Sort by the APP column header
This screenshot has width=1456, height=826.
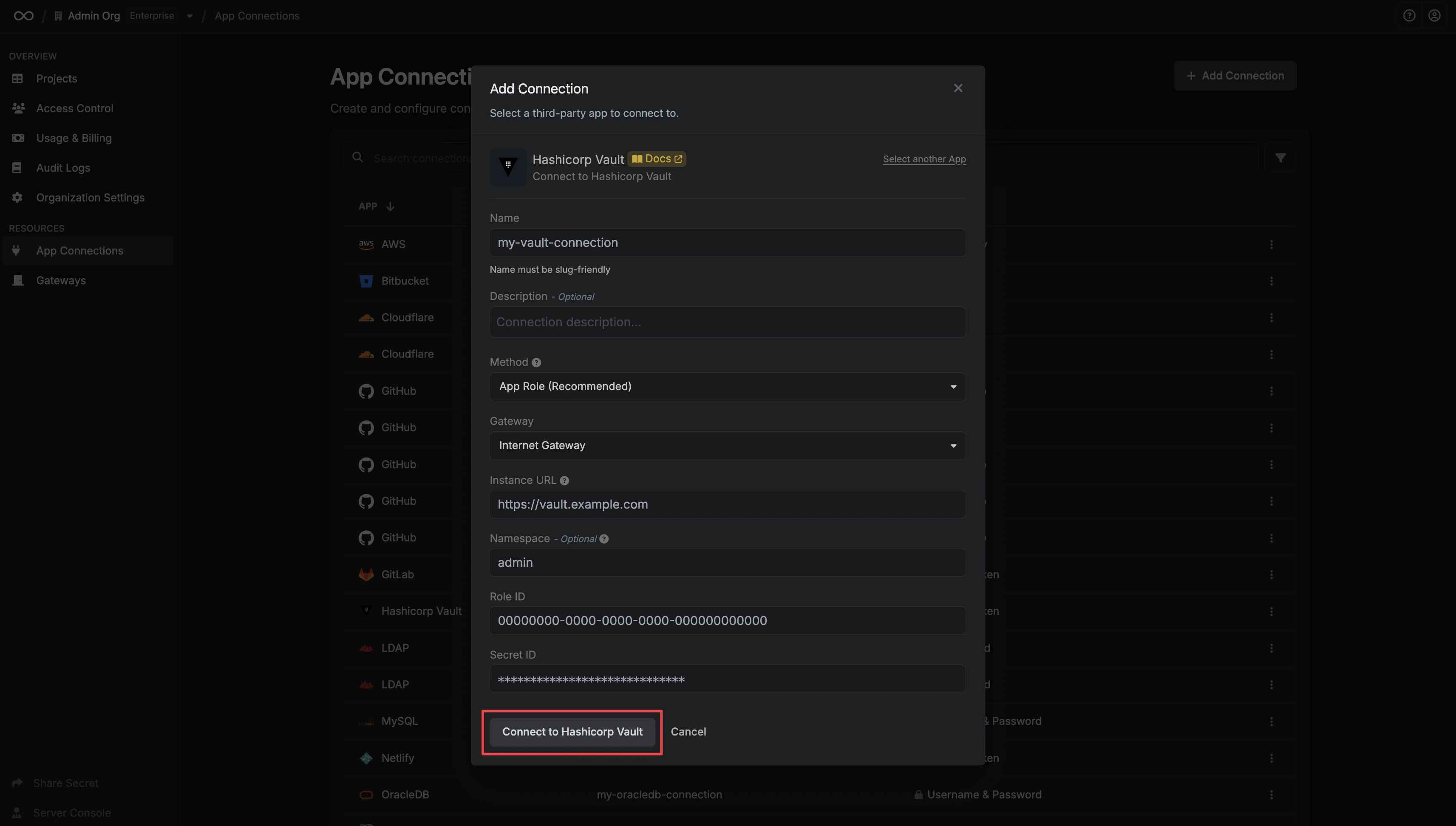tap(376, 206)
